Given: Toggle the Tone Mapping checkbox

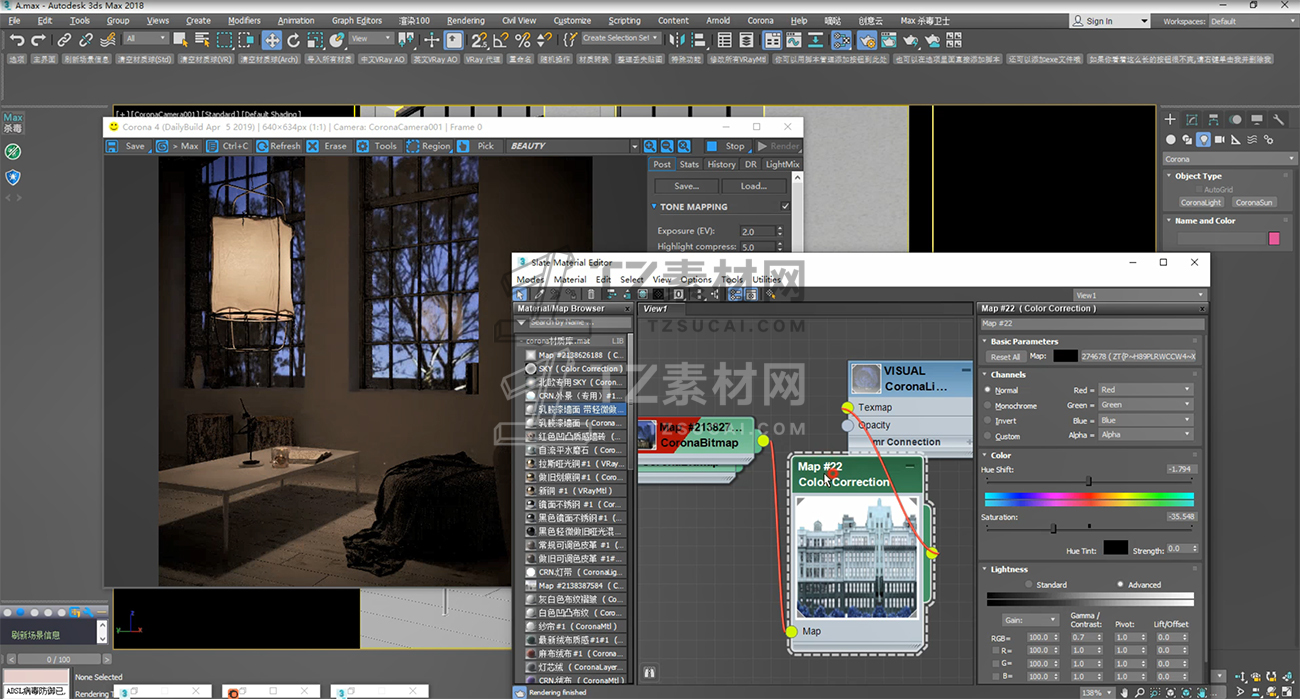Looking at the screenshot, I should pos(785,207).
